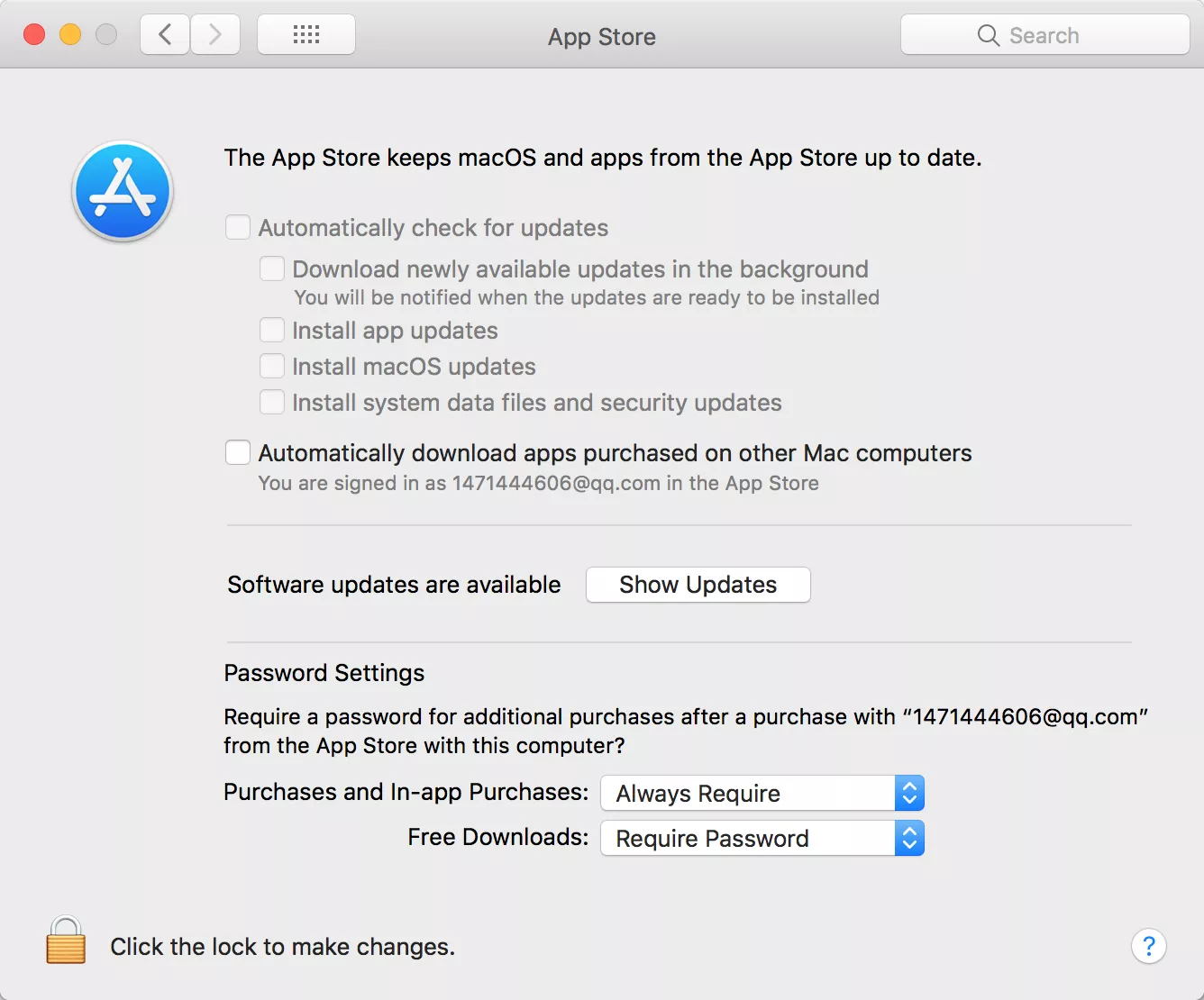Click the lock icon to make changes

tap(66, 941)
